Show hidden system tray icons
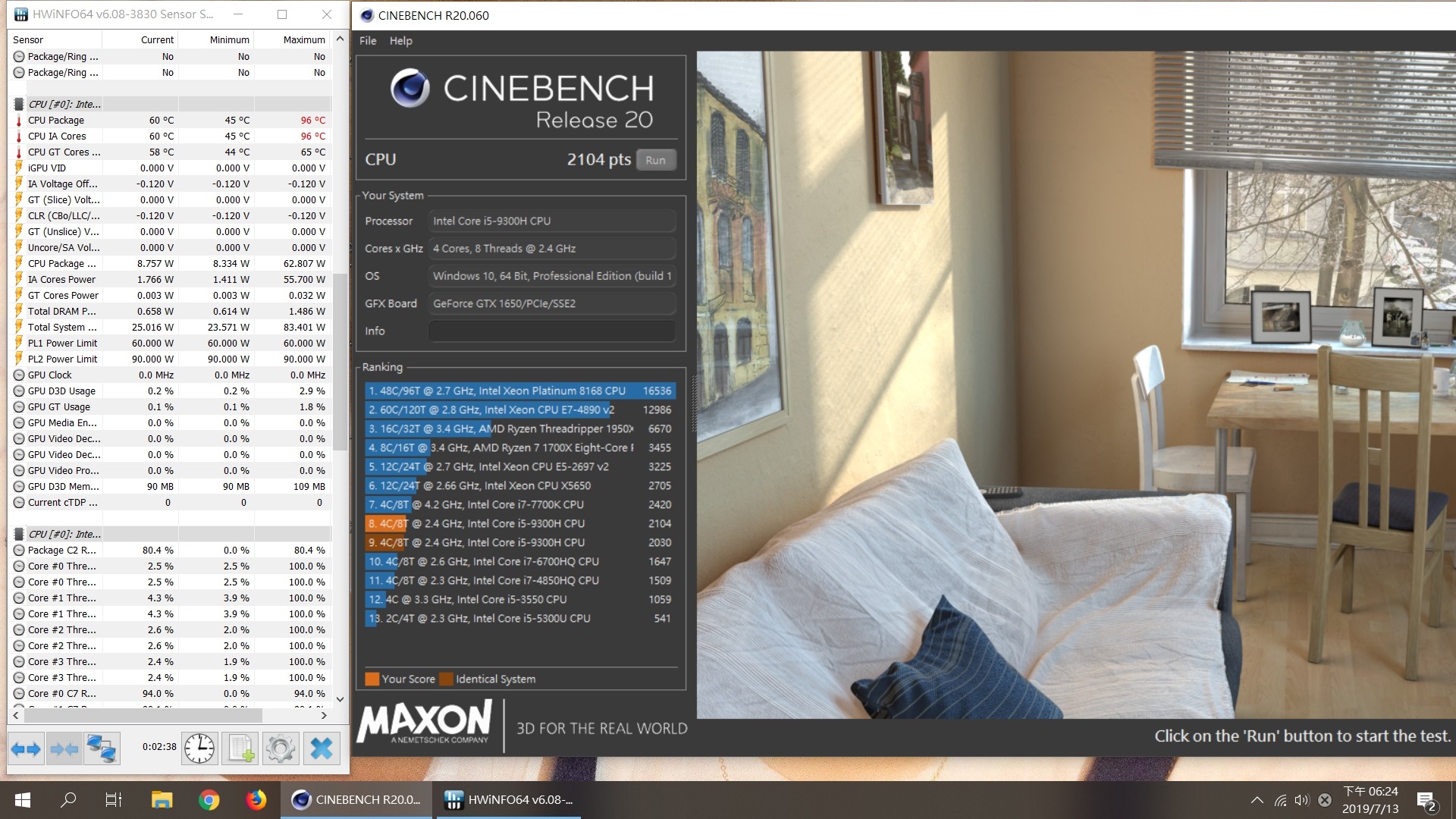 [x=1257, y=800]
